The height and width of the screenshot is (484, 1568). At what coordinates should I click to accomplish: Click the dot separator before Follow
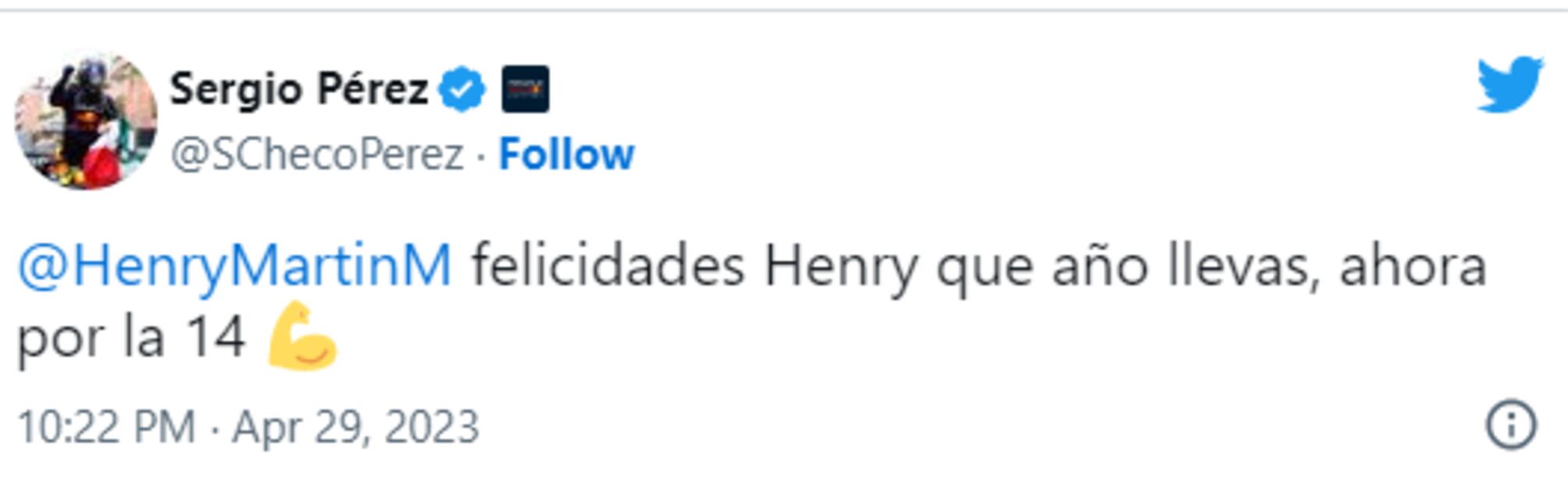(x=481, y=155)
